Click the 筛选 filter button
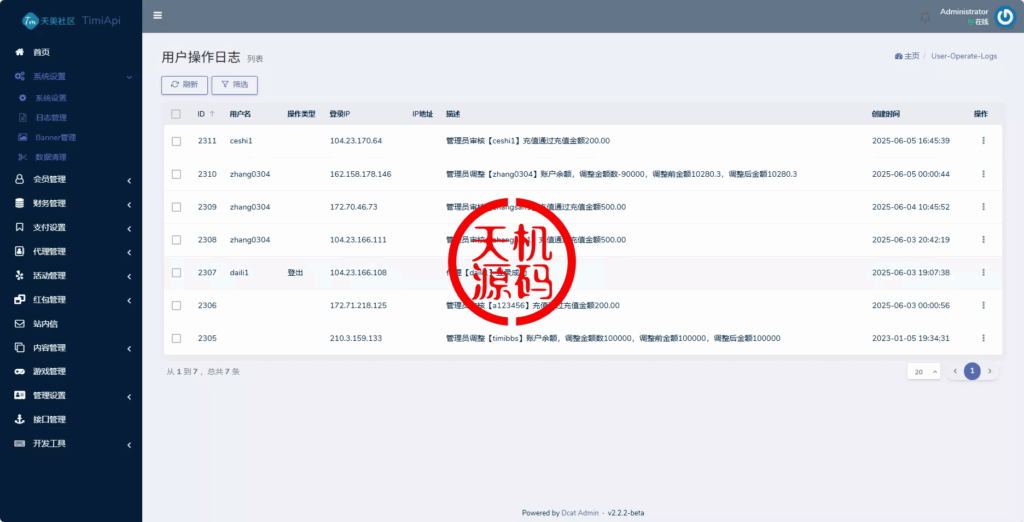Image resolution: width=1024 pixels, height=522 pixels. (235, 85)
